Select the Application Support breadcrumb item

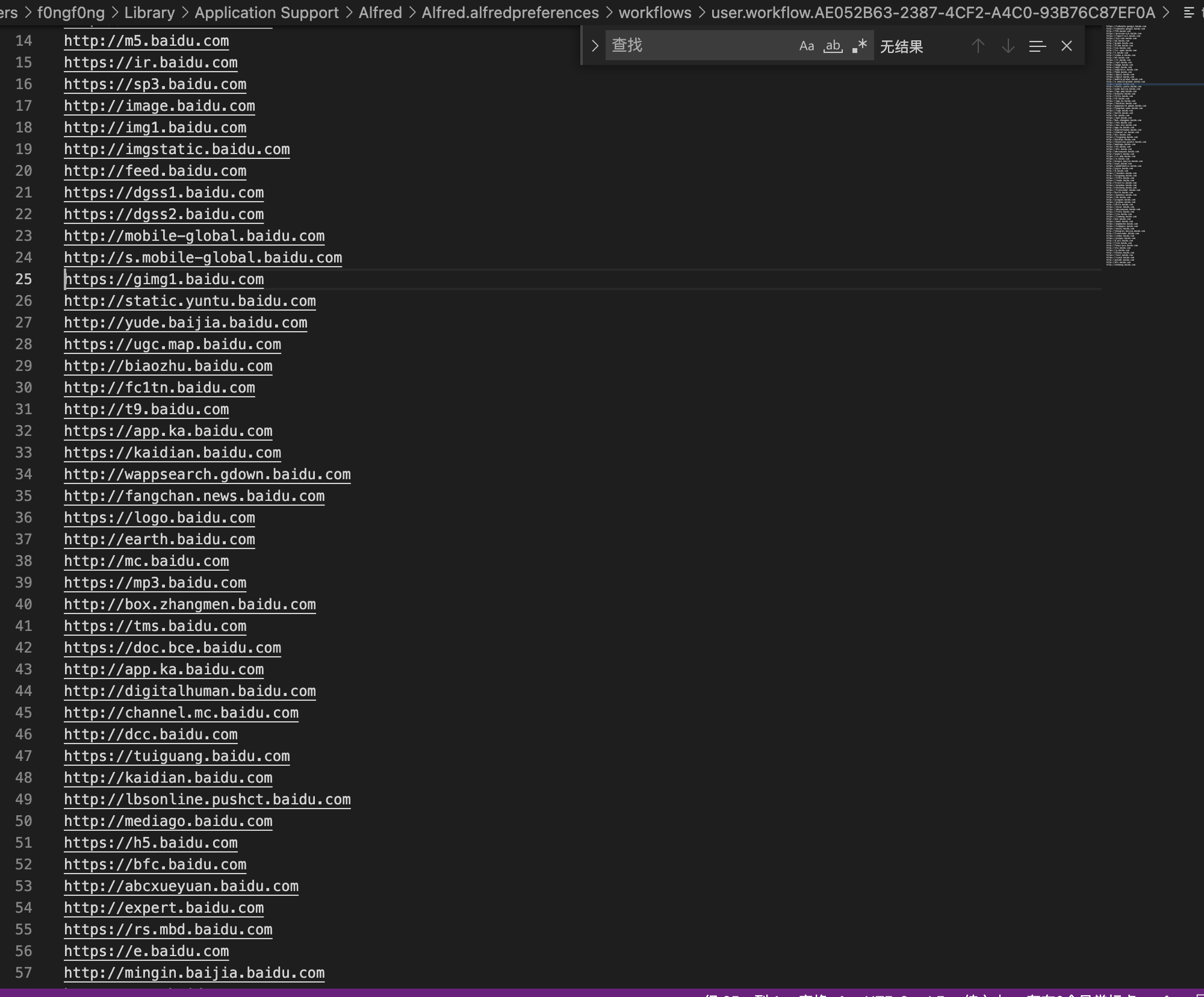click(266, 12)
